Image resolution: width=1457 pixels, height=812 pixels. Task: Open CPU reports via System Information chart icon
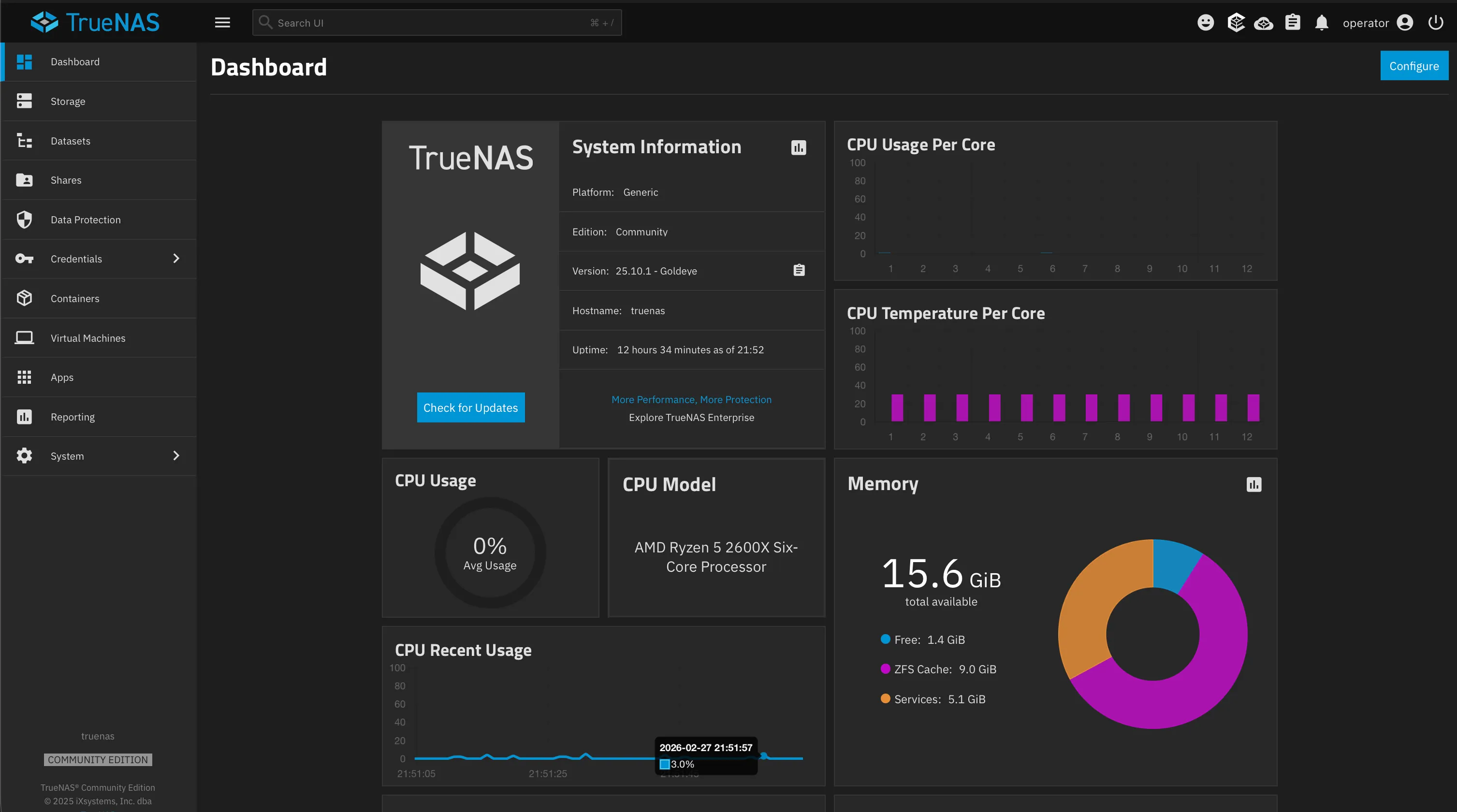[x=798, y=148]
